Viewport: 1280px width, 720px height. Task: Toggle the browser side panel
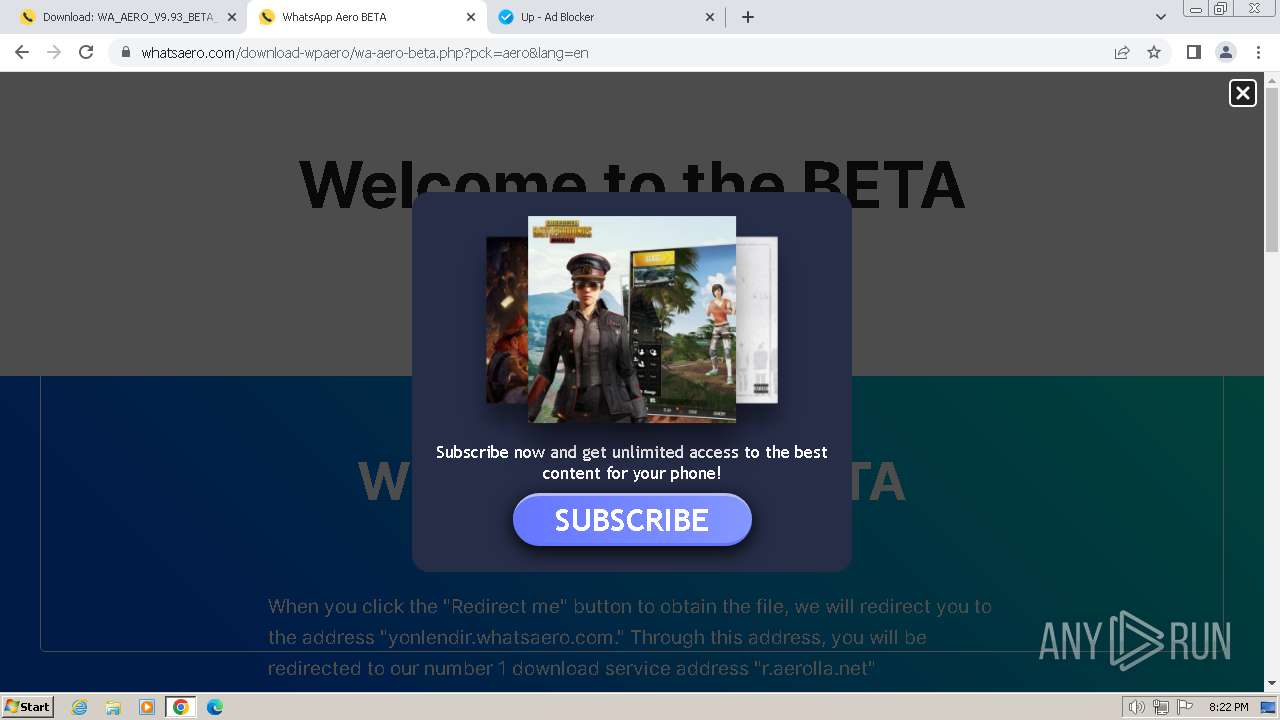point(1193,52)
